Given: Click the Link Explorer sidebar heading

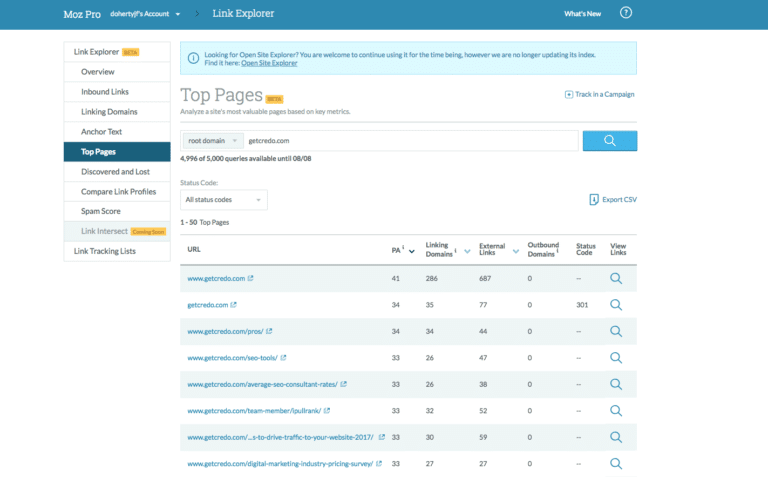Looking at the screenshot, I should coord(117,51).
